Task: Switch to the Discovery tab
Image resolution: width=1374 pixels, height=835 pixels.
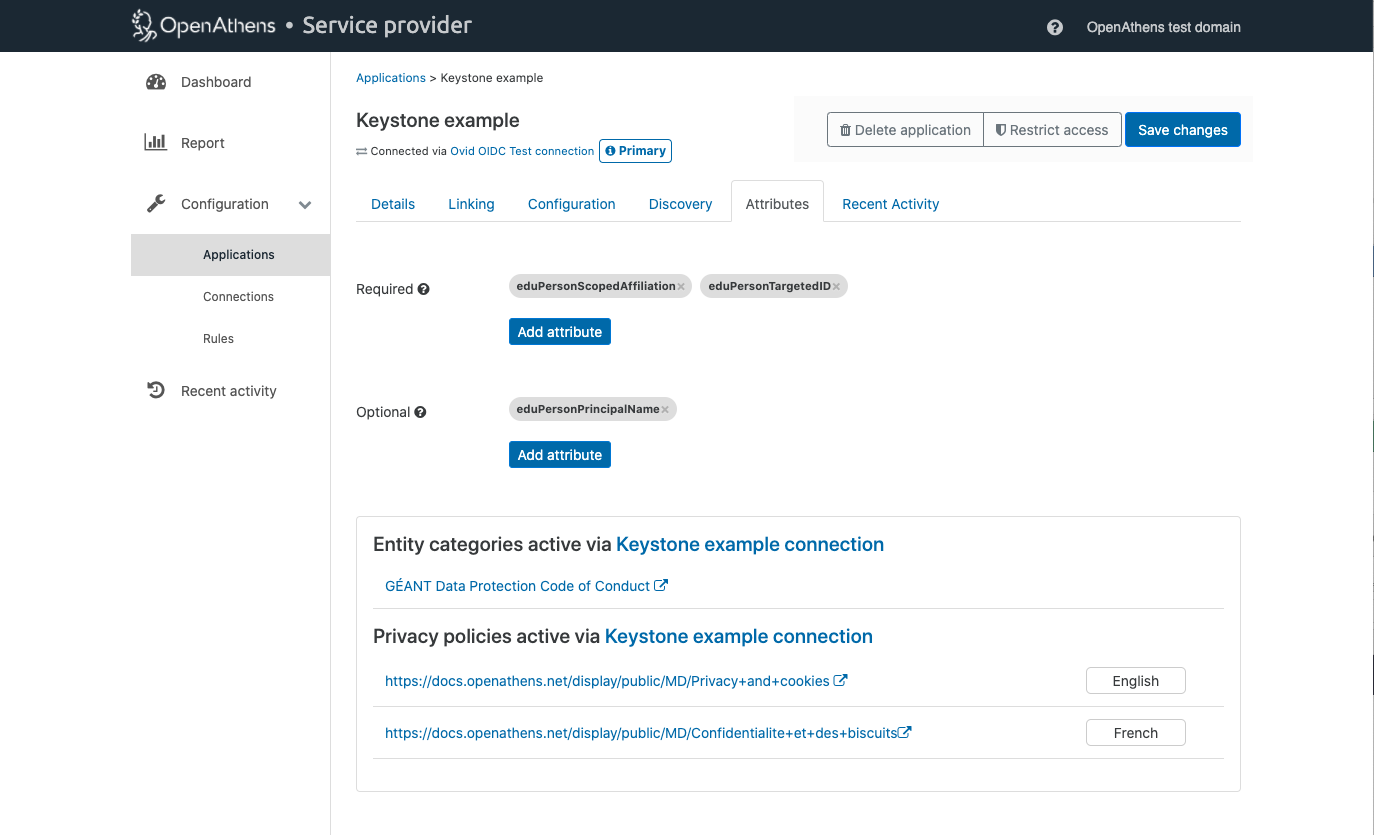Action: 680,204
